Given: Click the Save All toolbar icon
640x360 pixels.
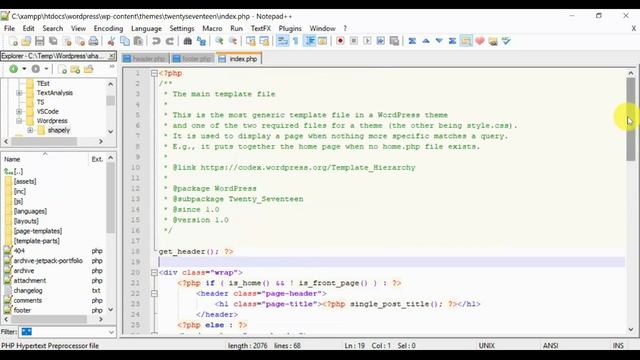Looking at the screenshot, I should (x=53, y=41).
